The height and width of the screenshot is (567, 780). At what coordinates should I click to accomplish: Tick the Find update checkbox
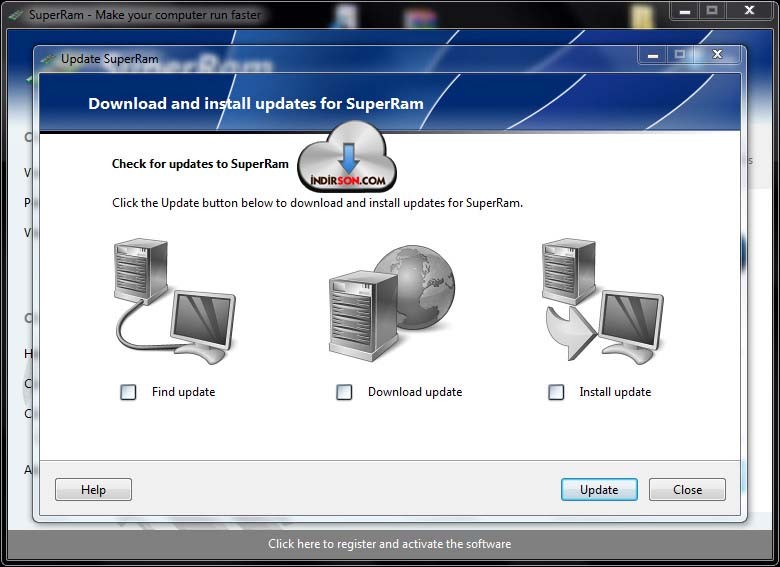(x=128, y=392)
